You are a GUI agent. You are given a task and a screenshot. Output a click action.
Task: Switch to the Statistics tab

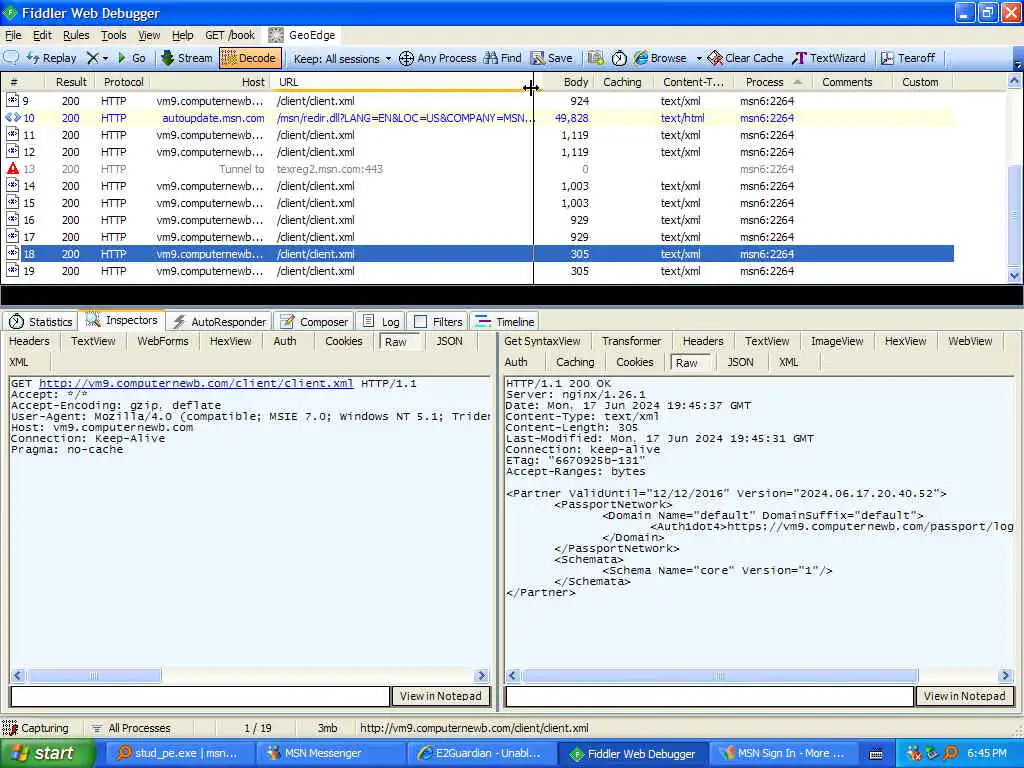click(40, 321)
